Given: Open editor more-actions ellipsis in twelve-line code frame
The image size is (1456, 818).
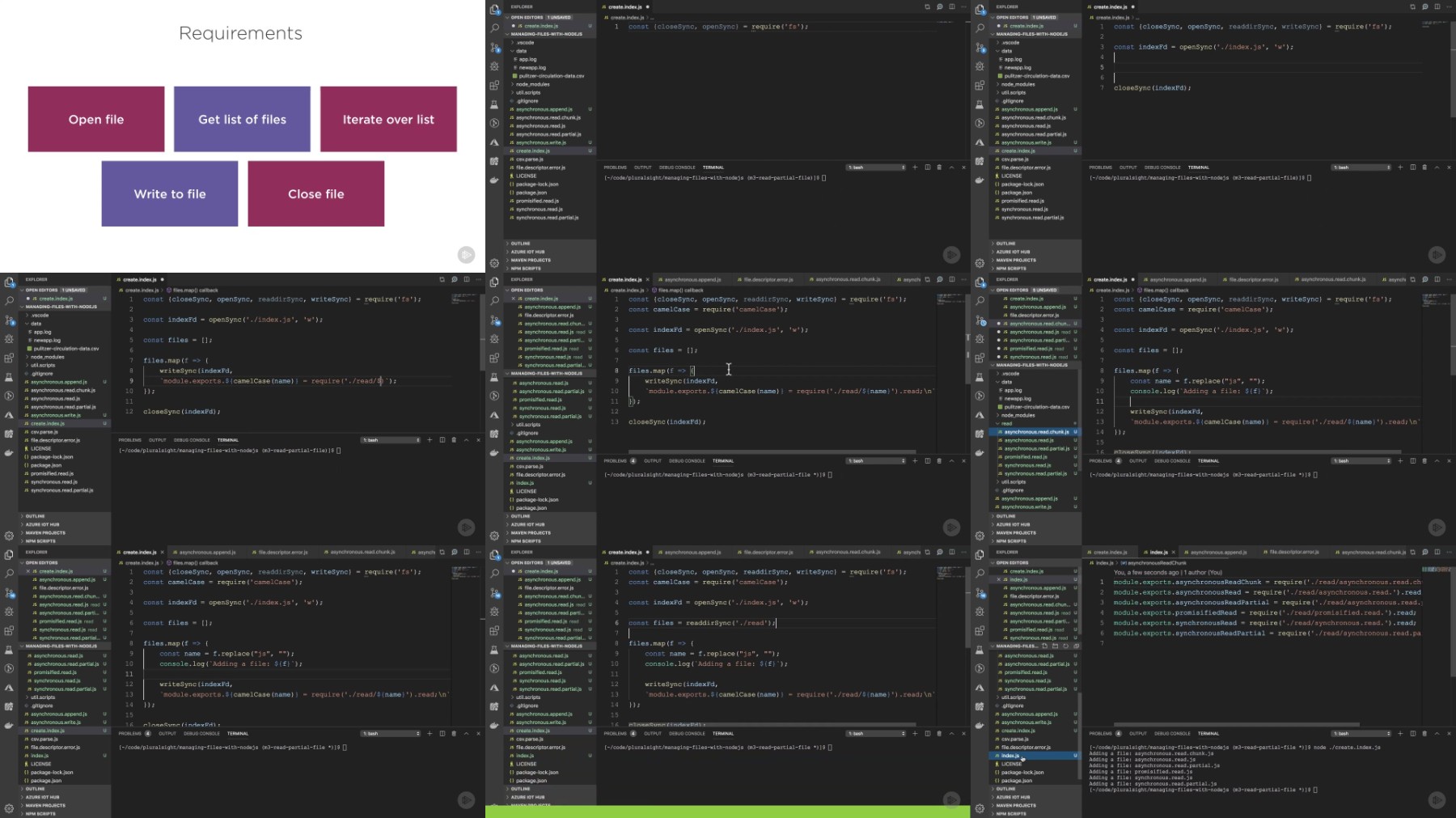Looking at the screenshot, I should coord(478,279).
